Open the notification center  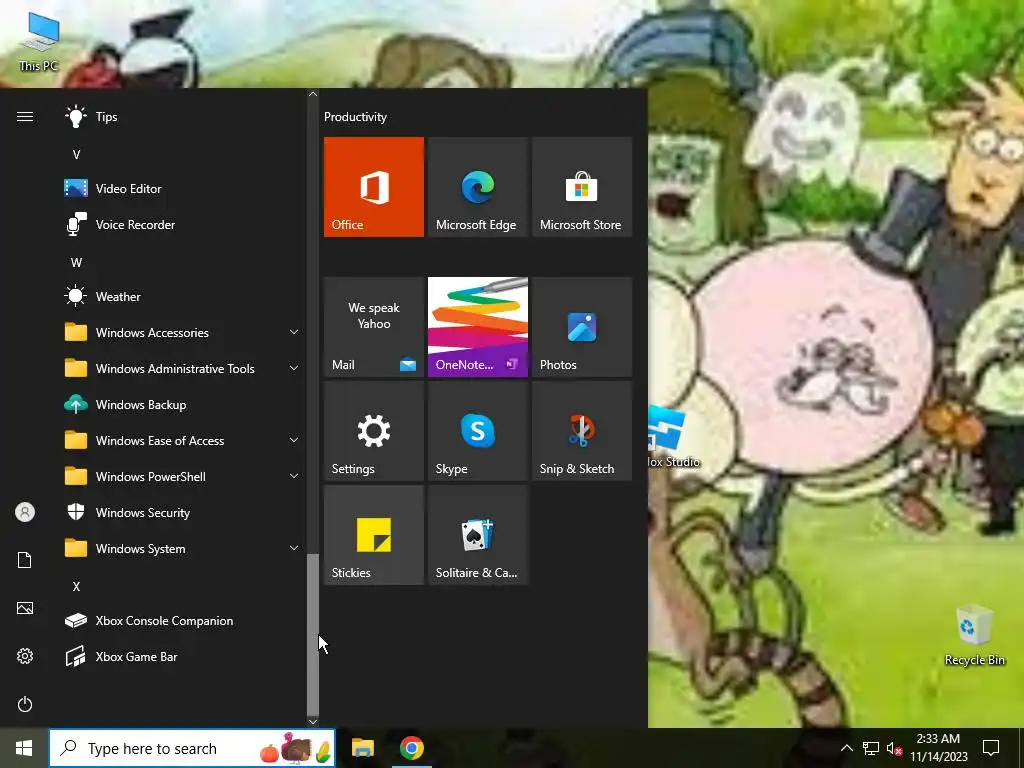tap(991, 748)
